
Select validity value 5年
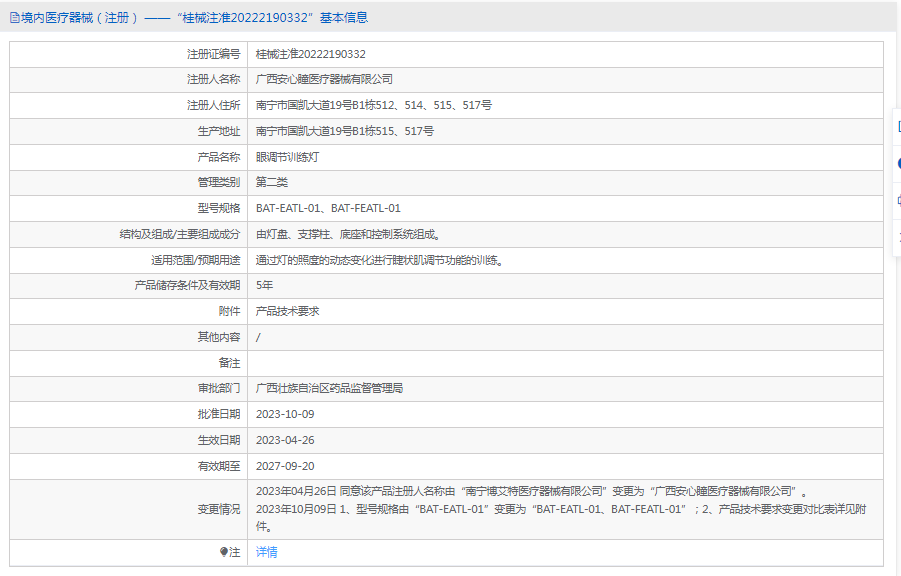tap(264, 285)
